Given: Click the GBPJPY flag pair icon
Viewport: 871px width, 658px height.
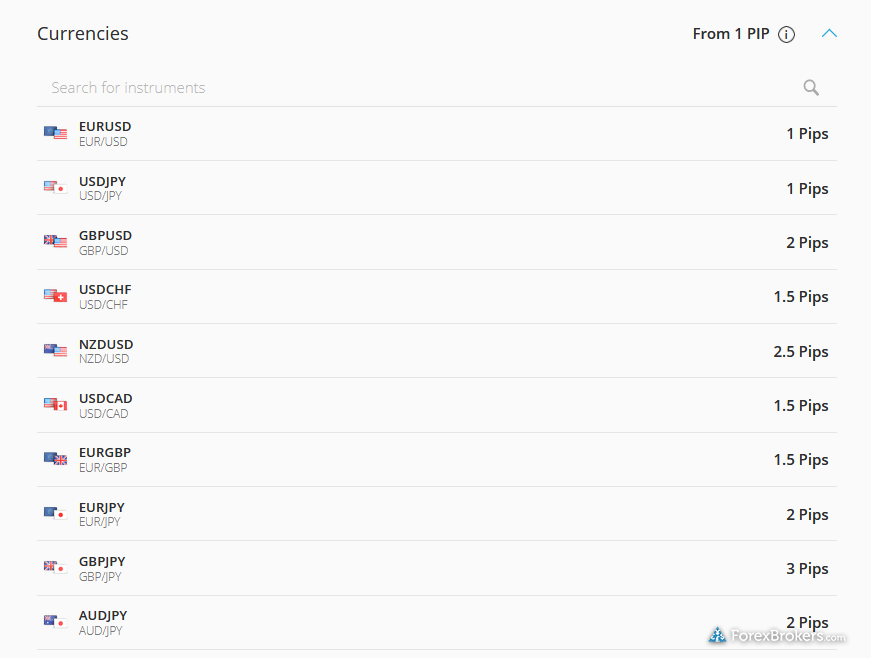Looking at the screenshot, I should point(56,567).
